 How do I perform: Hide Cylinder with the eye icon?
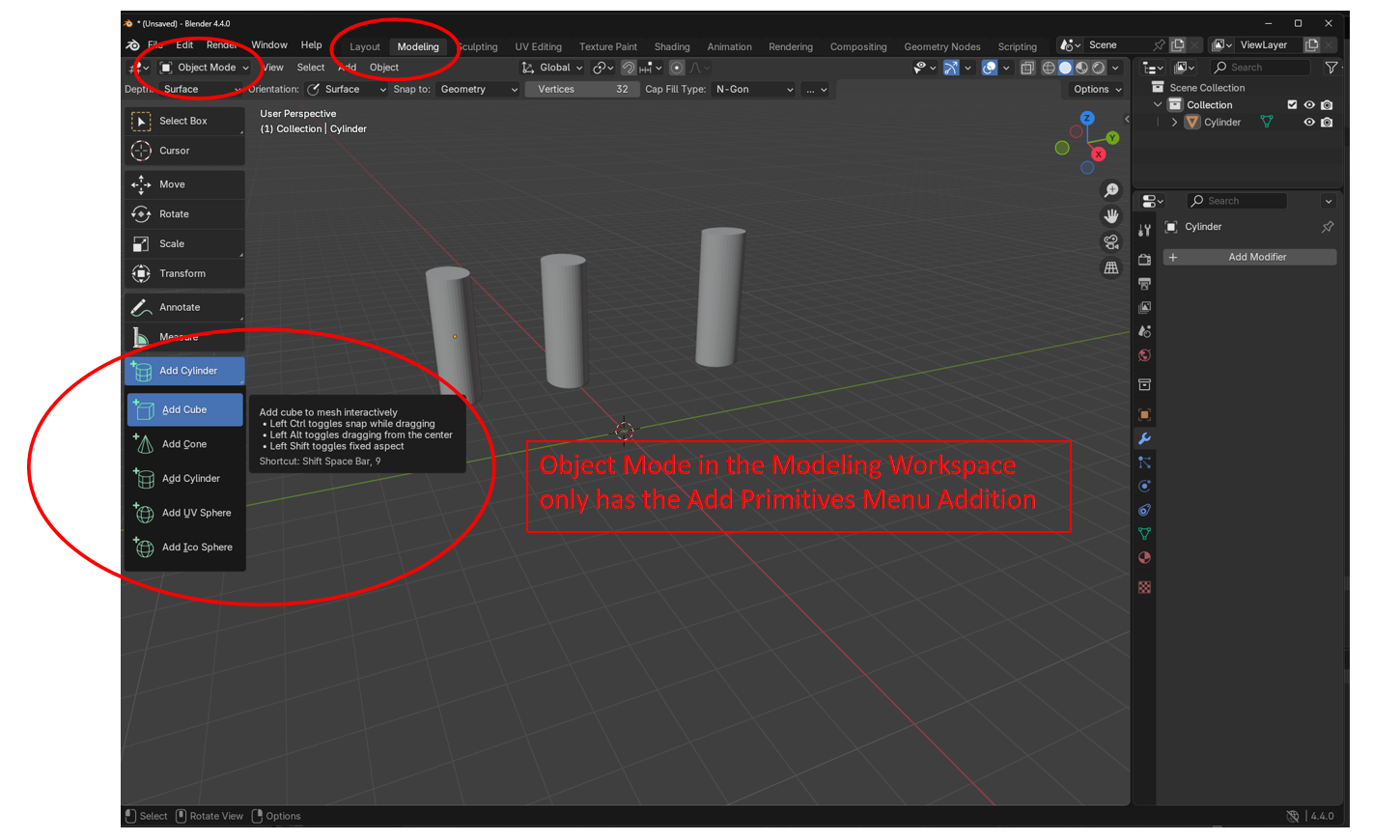pos(1309,123)
